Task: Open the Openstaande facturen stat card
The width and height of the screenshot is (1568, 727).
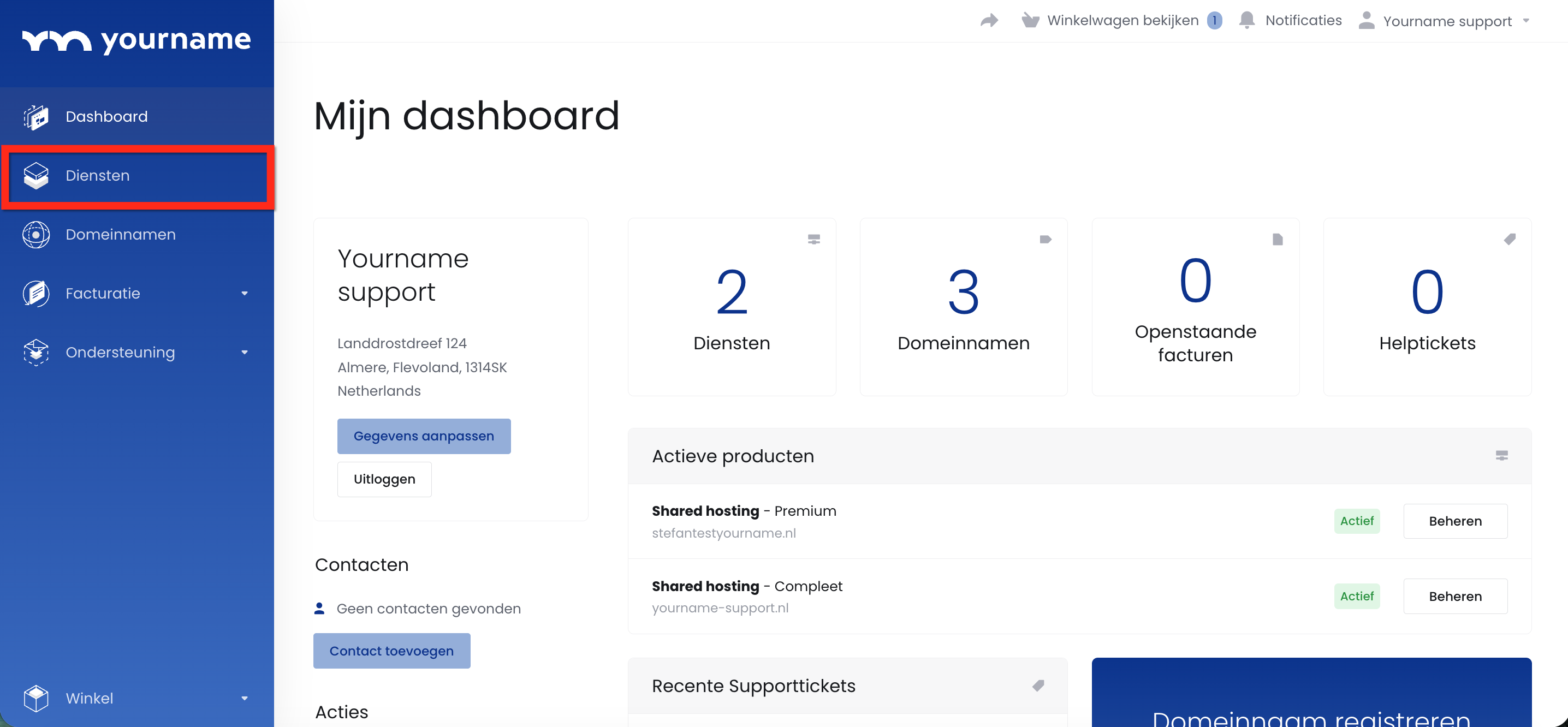Action: [x=1195, y=307]
